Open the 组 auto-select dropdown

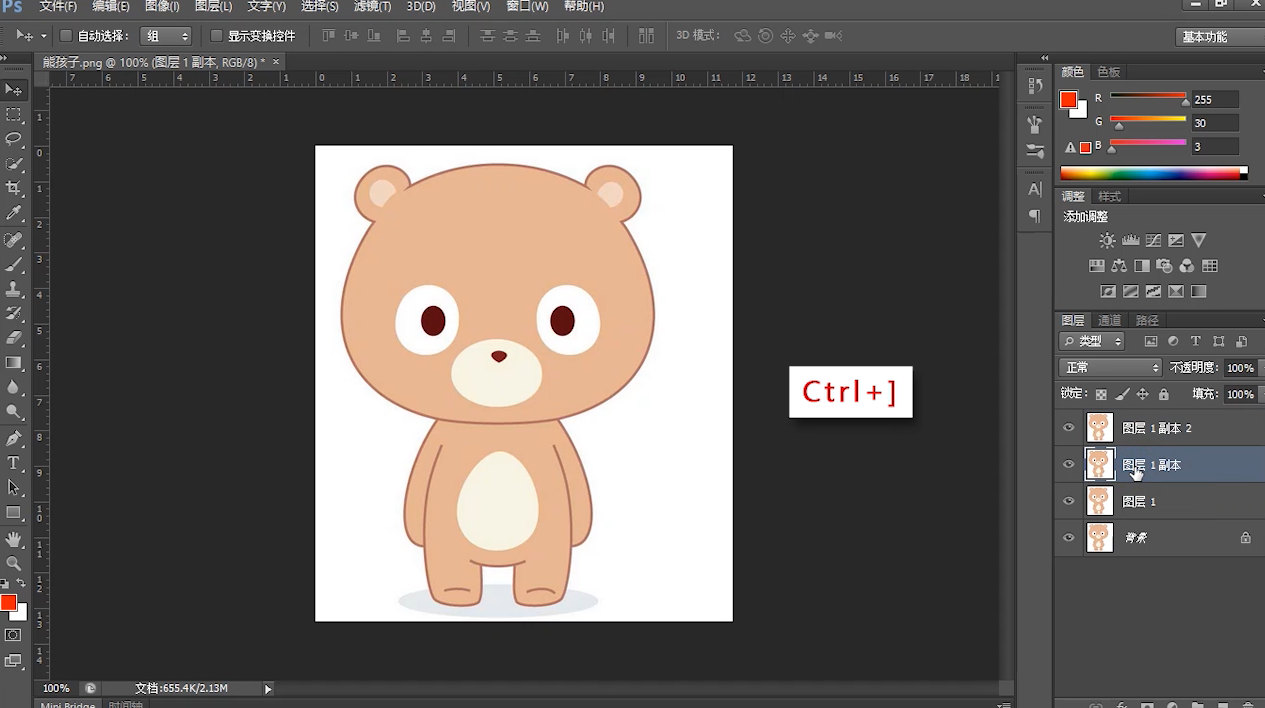[165, 36]
